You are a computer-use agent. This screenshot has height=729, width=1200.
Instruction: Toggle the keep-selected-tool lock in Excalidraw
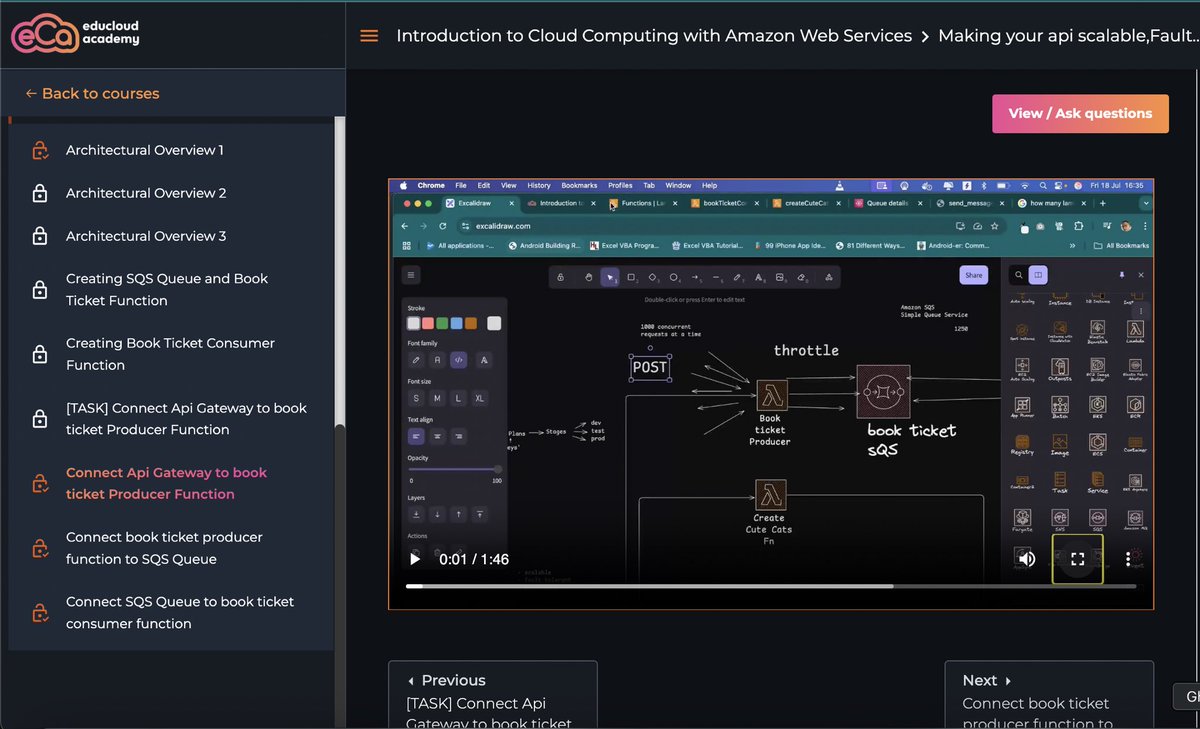point(560,277)
